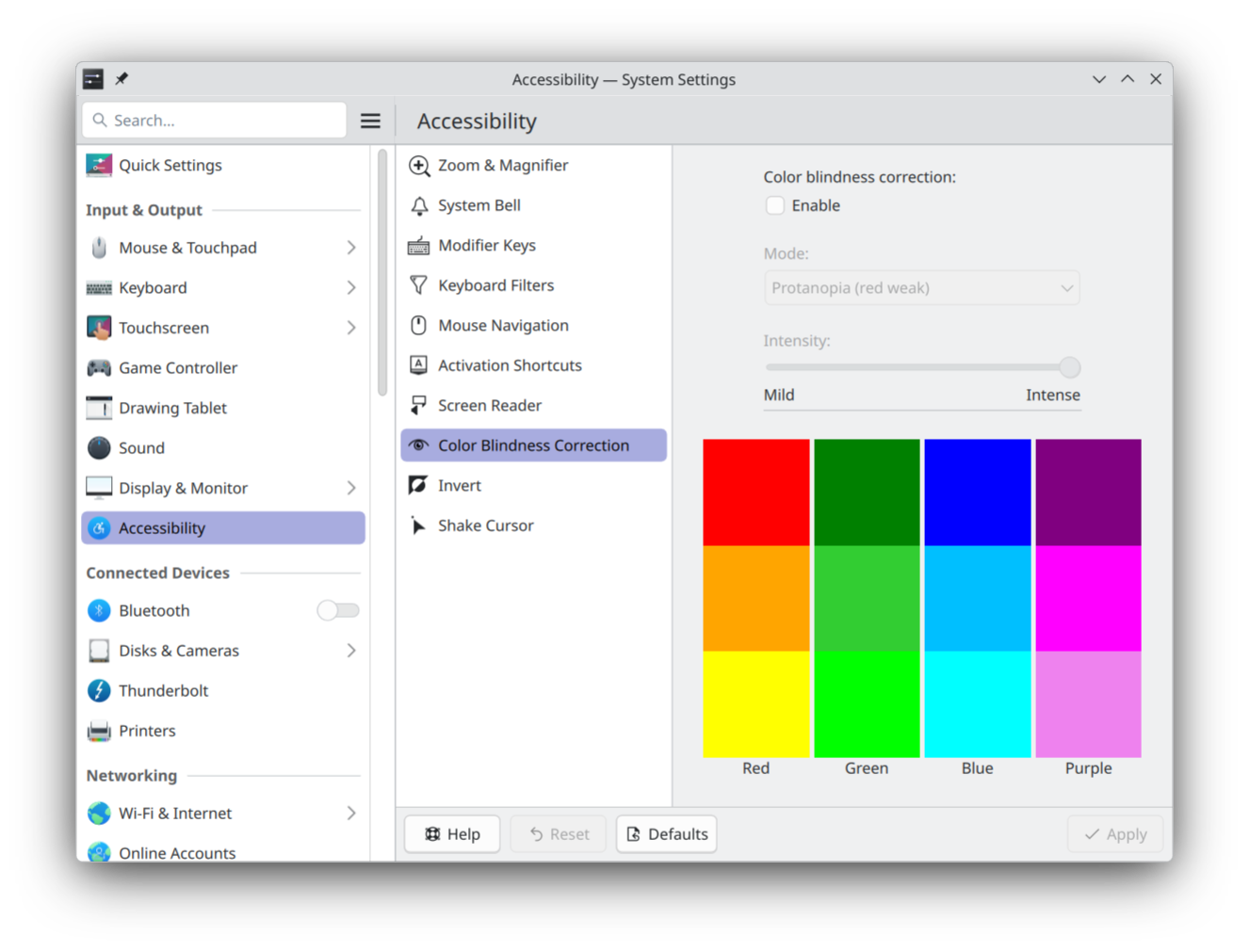Click the Search input field
Screen dimensions: 1249x952
pyautogui.click(x=215, y=121)
